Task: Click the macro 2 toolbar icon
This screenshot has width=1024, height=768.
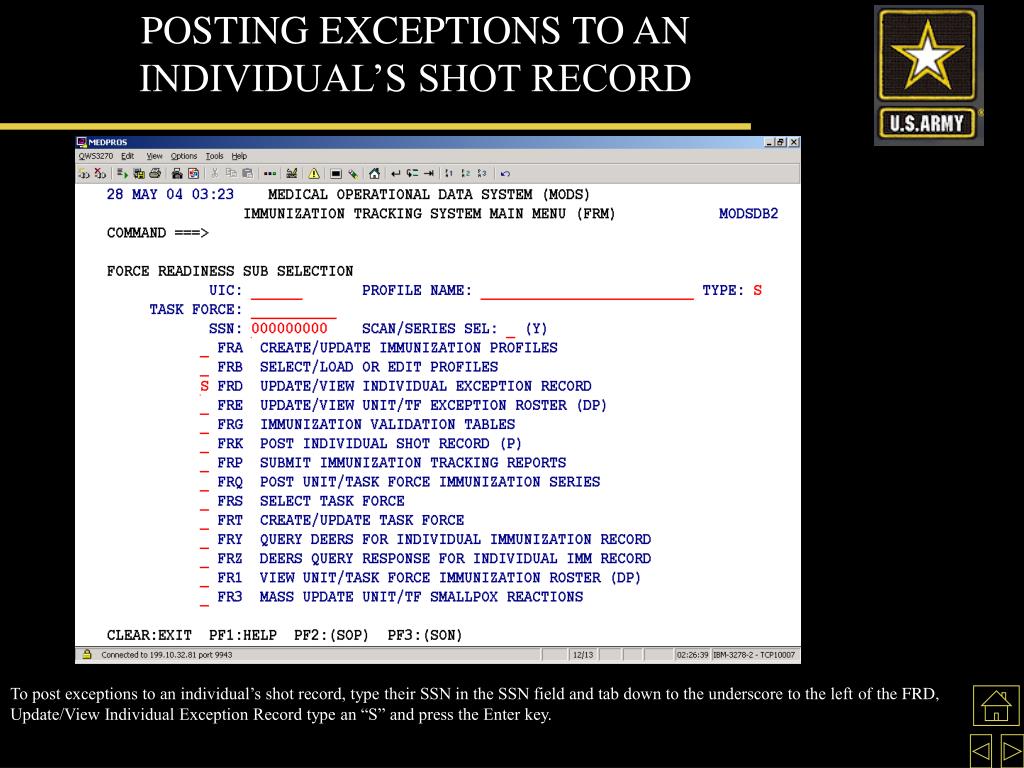Action: pyautogui.click(x=466, y=173)
